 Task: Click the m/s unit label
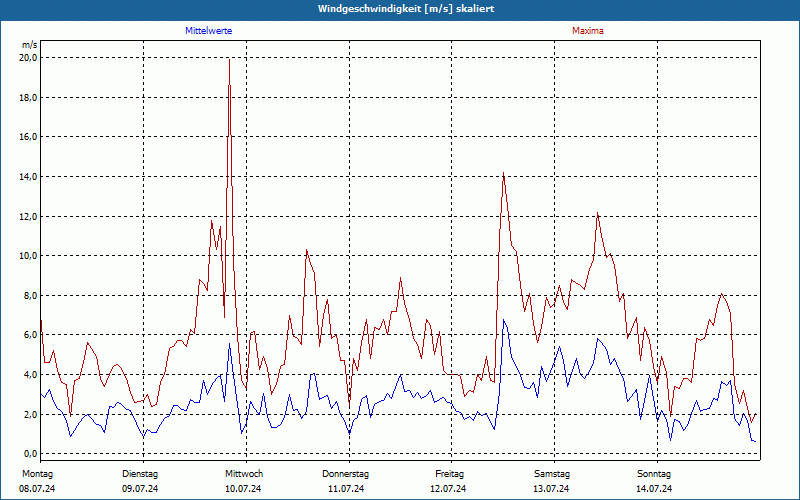[x=30, y=45]
